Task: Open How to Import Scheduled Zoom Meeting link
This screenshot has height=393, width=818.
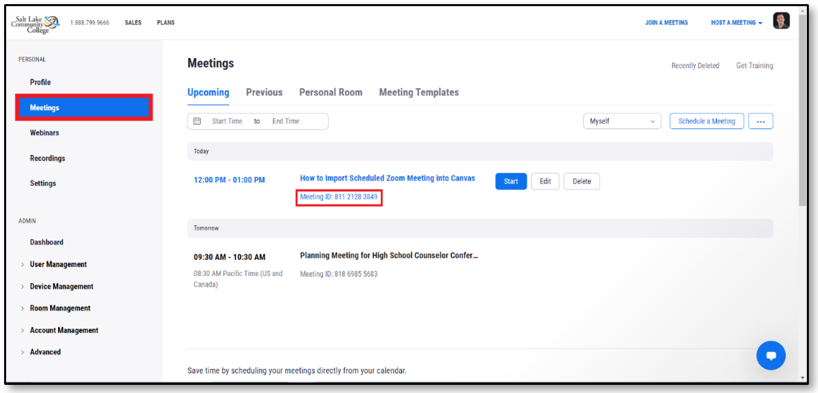Action: click(387, 178)
